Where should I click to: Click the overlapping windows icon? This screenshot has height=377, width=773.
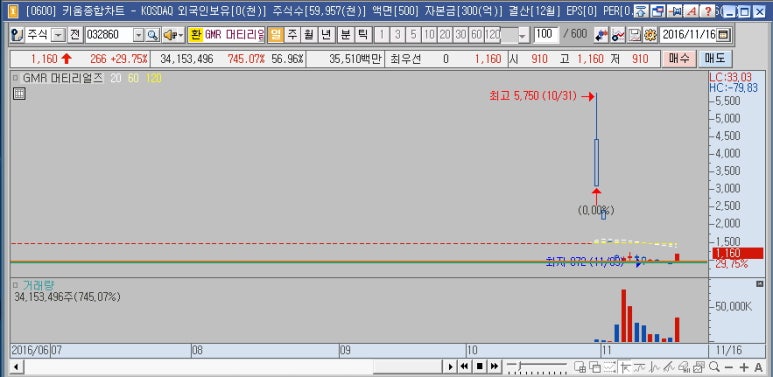coord(595,367)
